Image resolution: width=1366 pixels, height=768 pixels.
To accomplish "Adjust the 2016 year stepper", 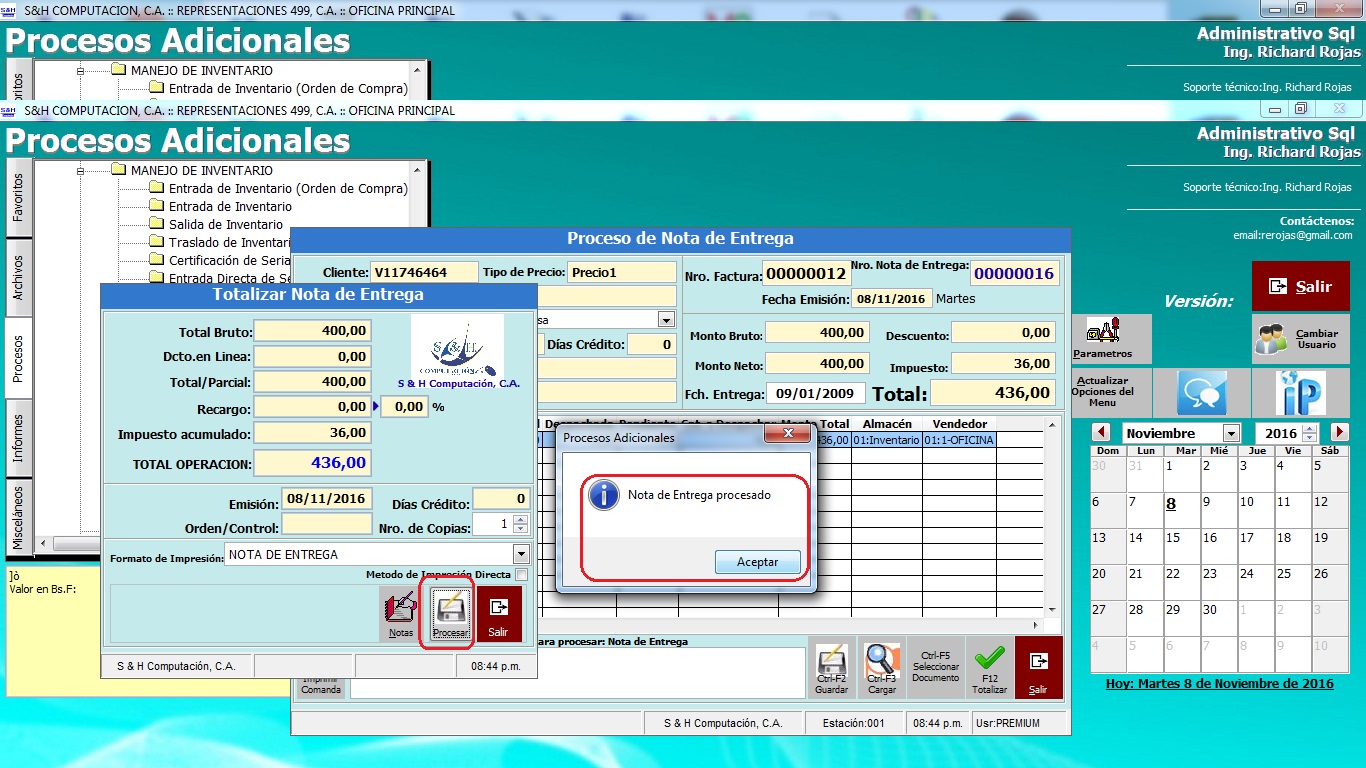I will coord(1310,433).
